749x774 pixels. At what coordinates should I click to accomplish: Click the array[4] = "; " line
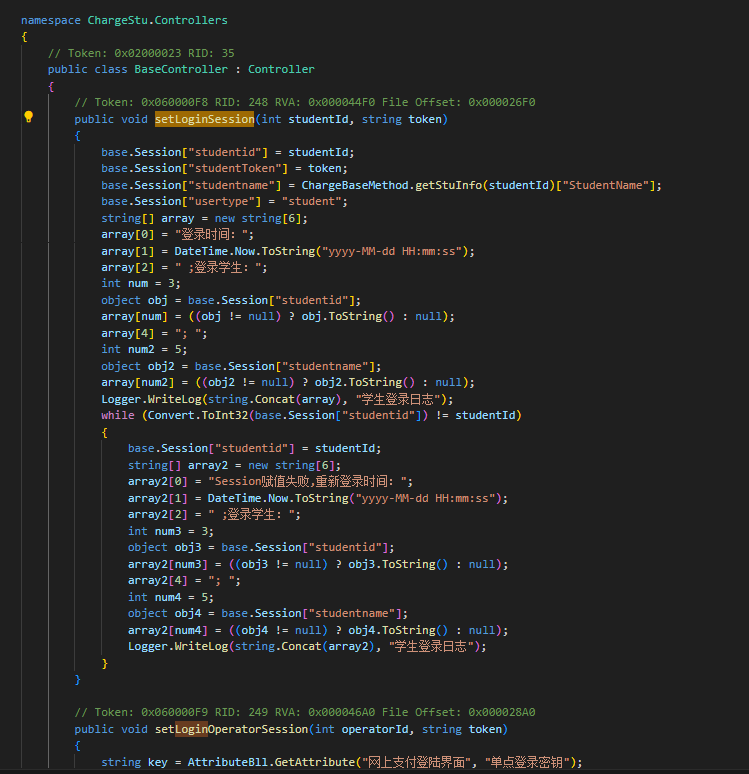(x=154, y=334)
